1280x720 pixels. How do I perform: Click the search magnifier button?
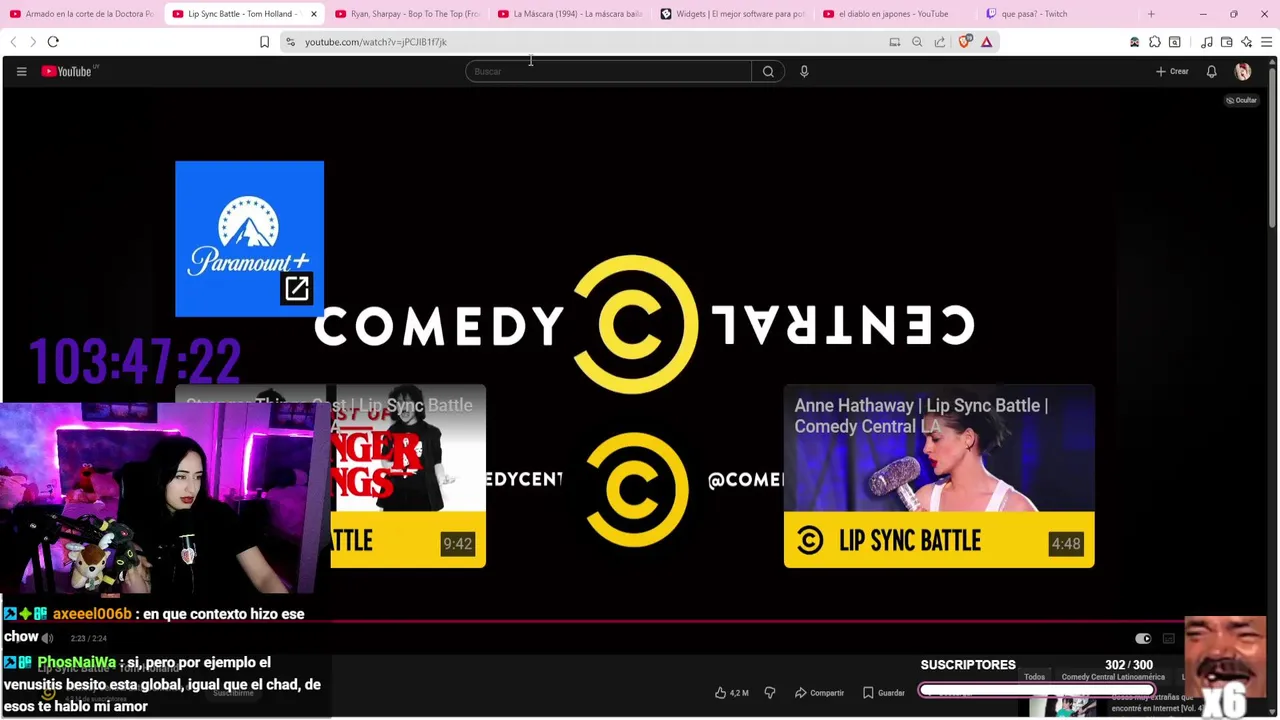(x=768, y=71)
